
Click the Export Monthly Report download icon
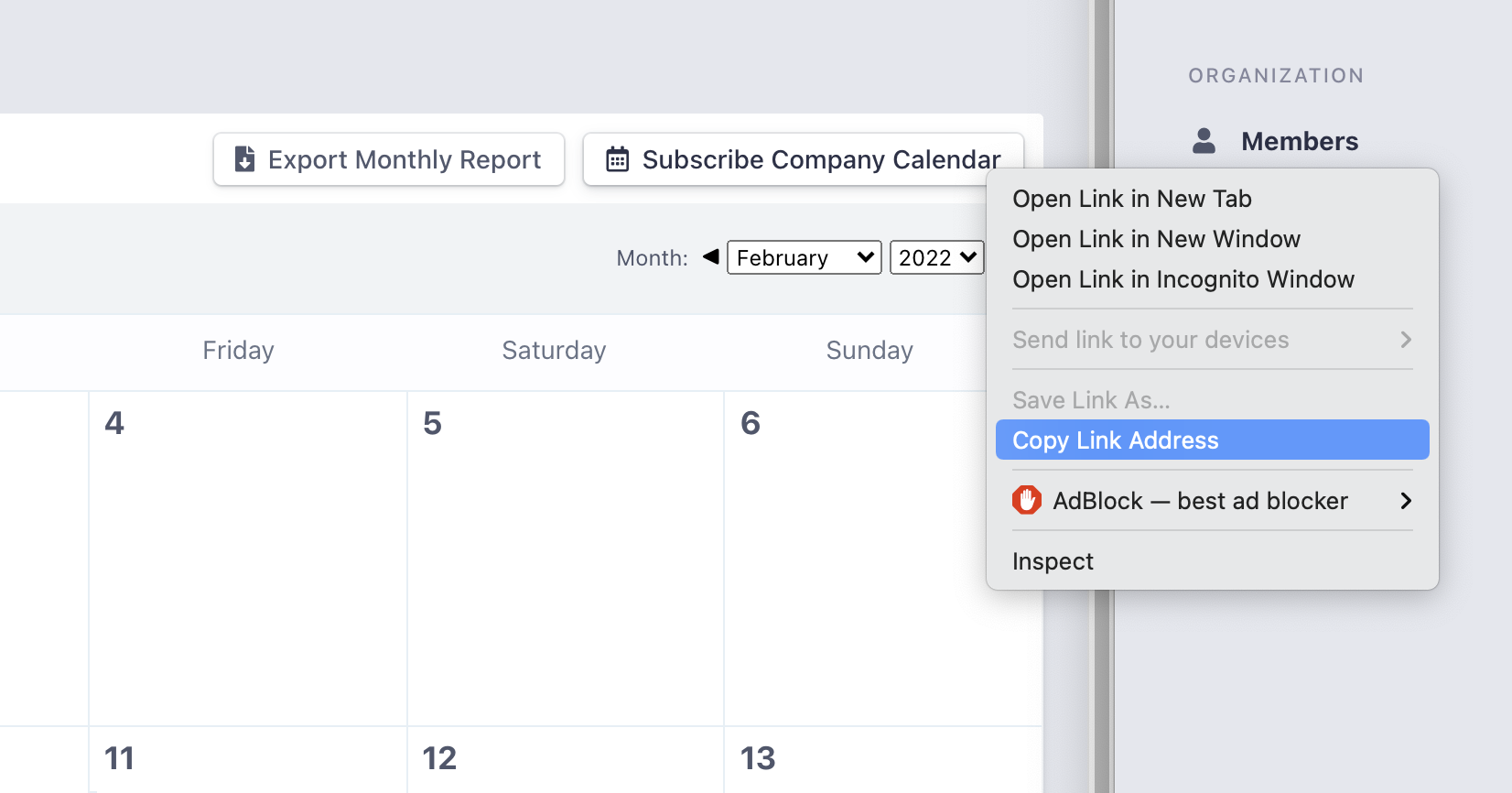pyautogui.click(x=244, y=159)
